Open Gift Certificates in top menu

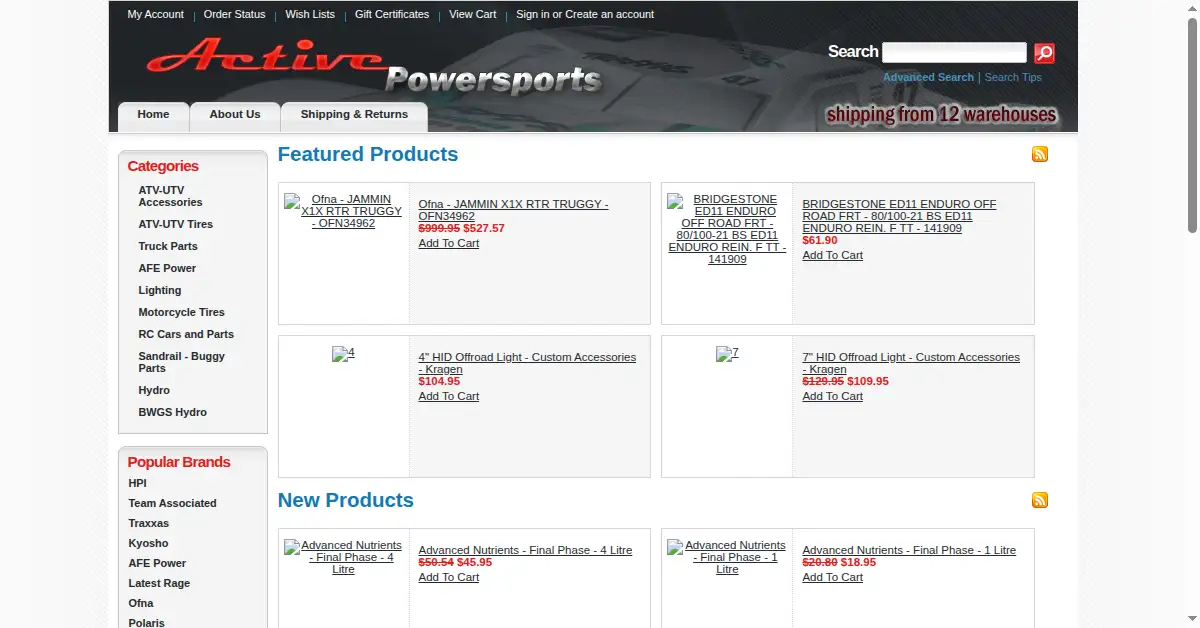pos(392,14)
